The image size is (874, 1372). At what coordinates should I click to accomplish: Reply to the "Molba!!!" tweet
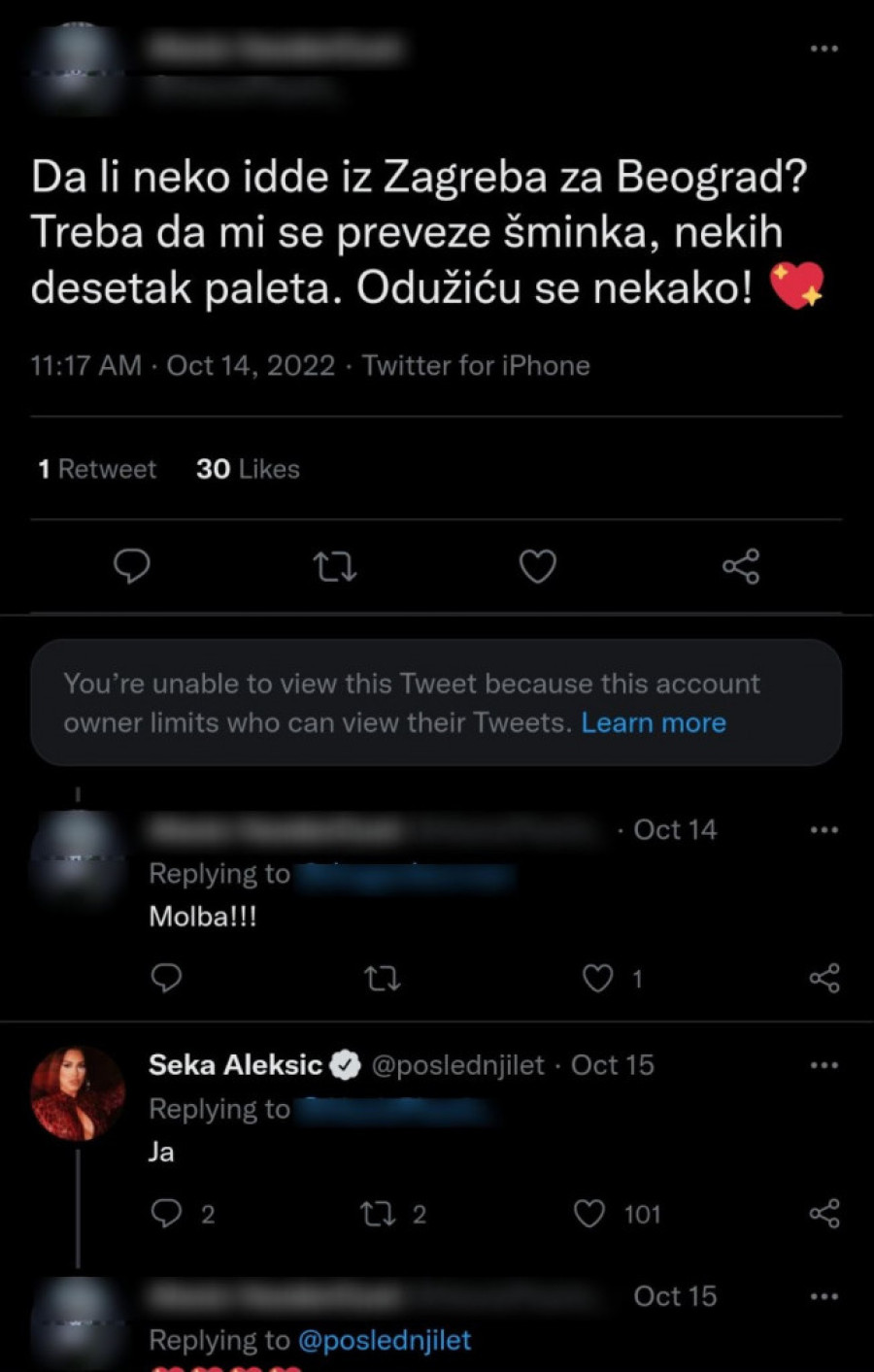click(167, 978)
